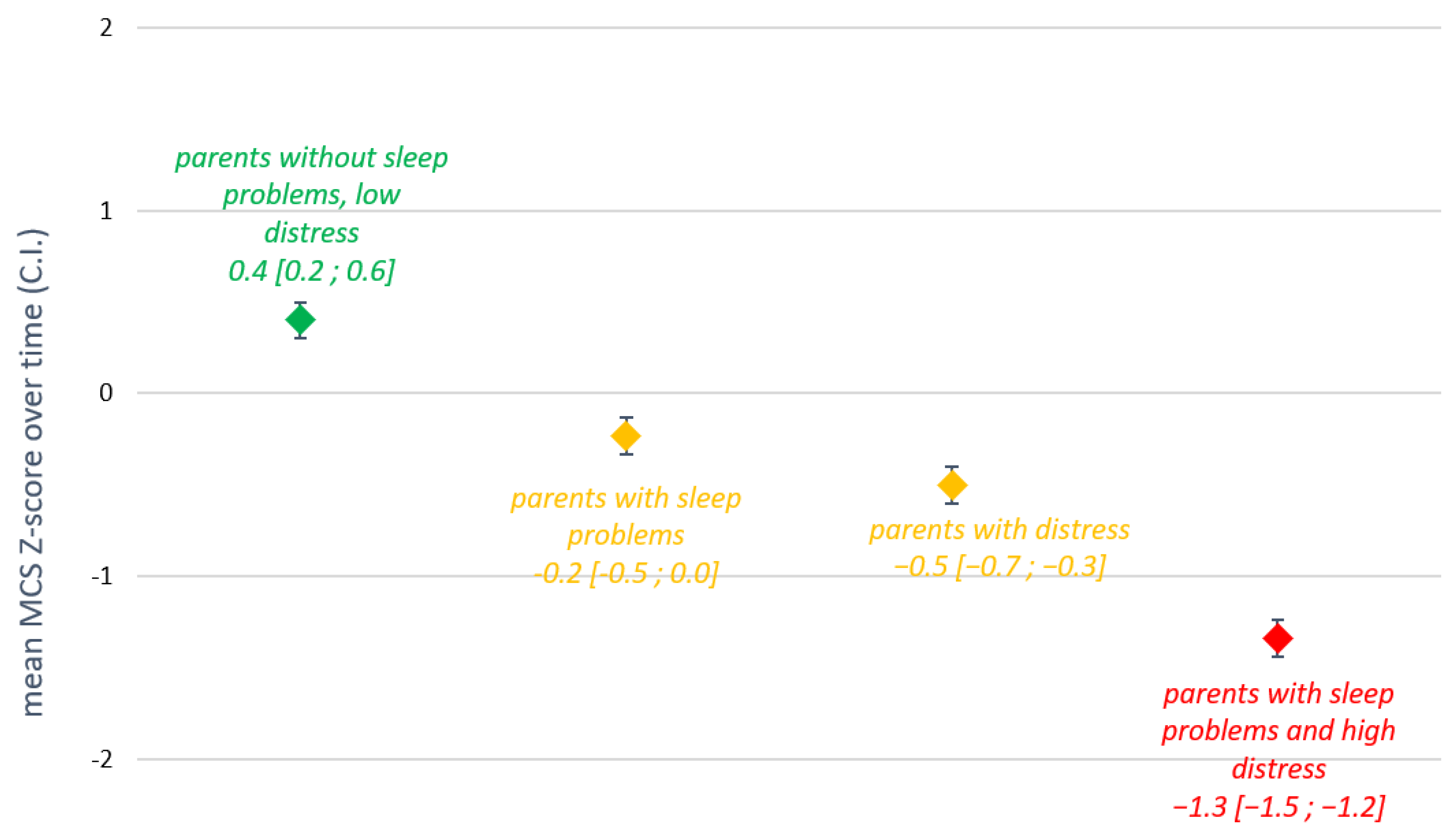Select the red 'parents with sleep problems and high distress' label

1279,730
